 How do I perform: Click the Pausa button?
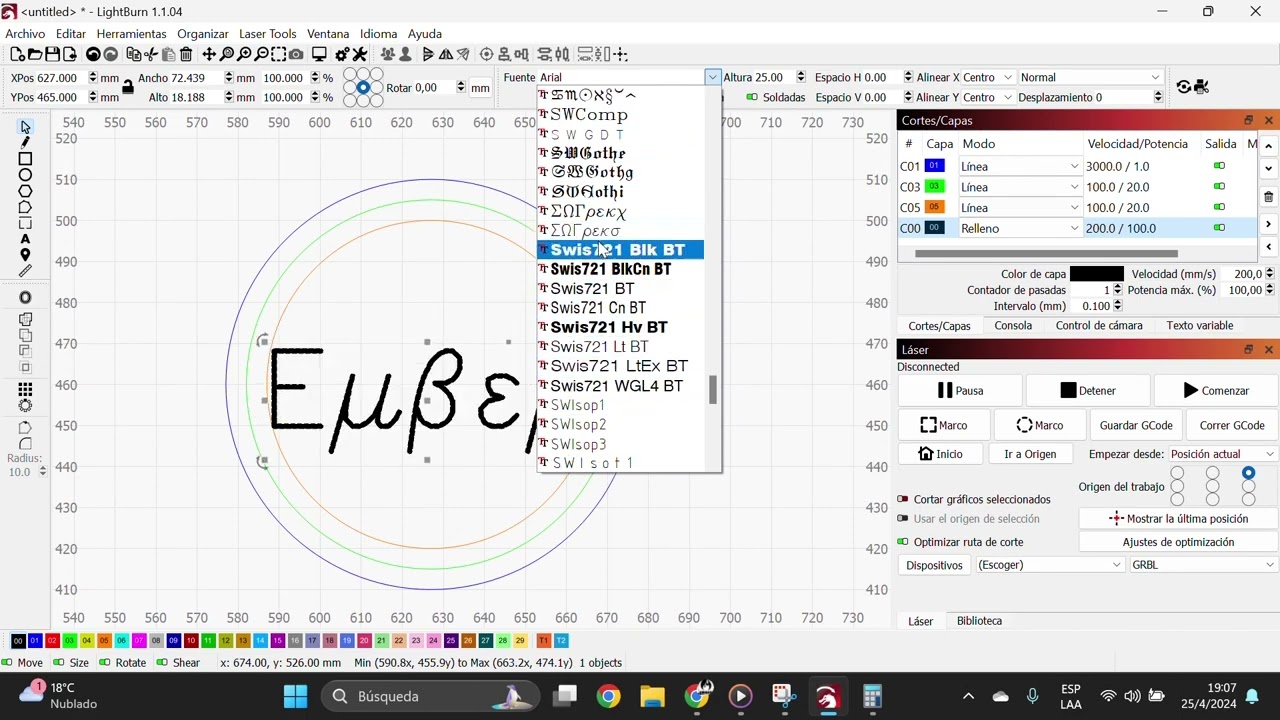click(x=959, y=391)
